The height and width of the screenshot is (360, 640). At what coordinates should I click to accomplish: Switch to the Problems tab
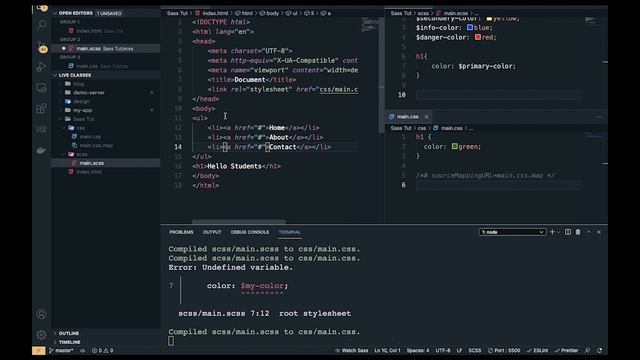[181, 232]
